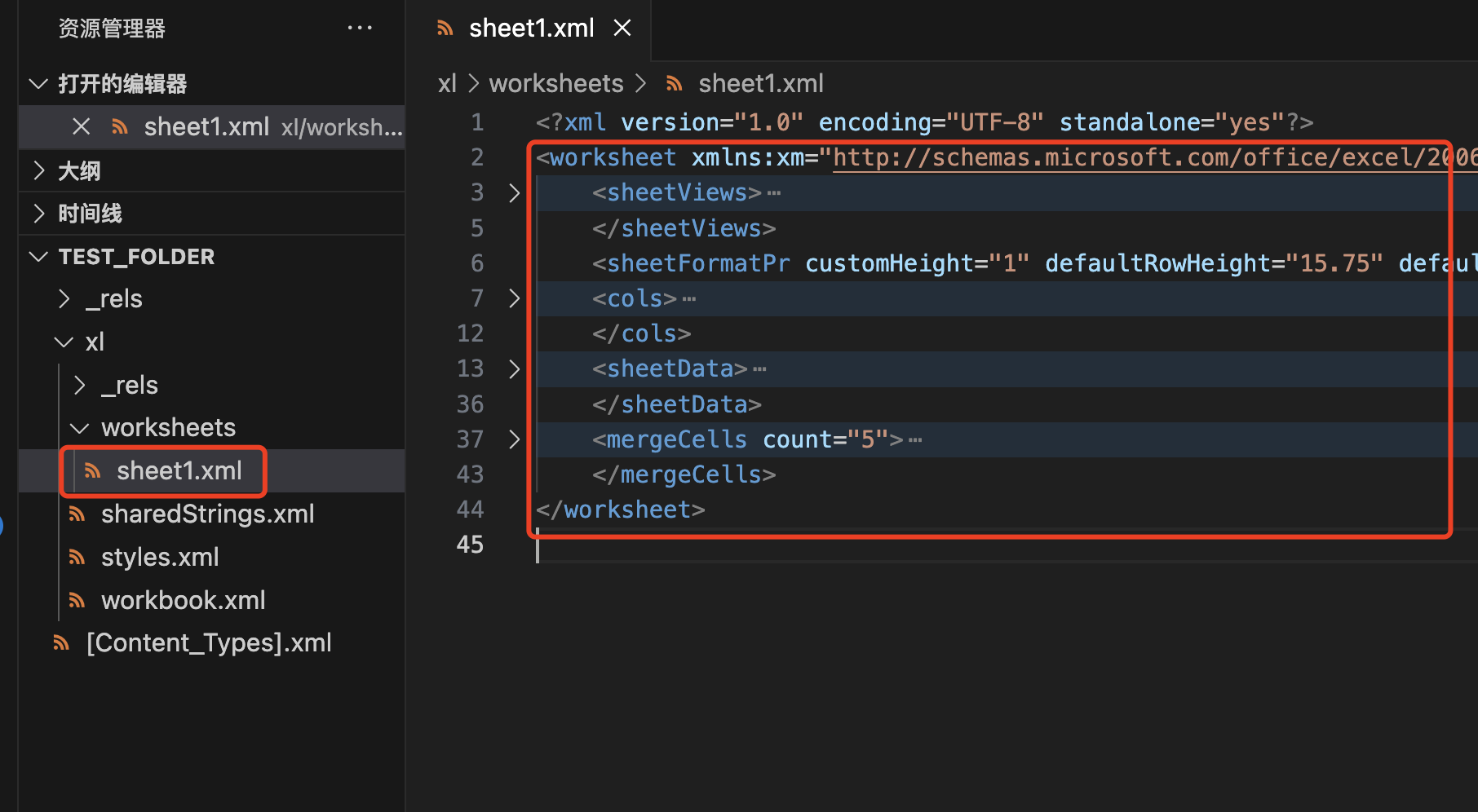Click line number 45 in the gutter
The width and height of the screenshot is (1478, 812).
pyautogui.click(x=470, y=544)
